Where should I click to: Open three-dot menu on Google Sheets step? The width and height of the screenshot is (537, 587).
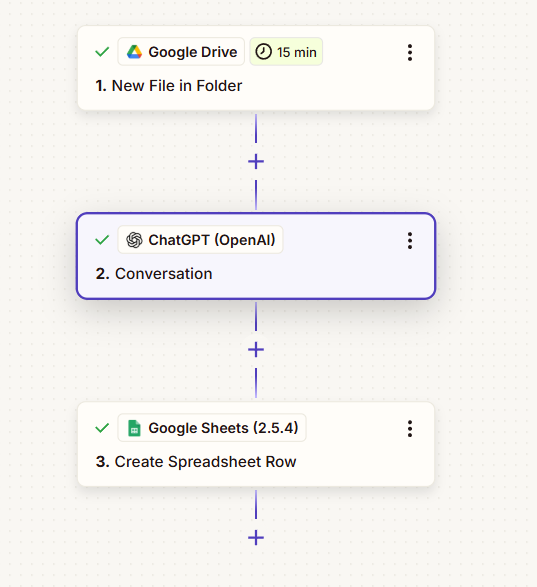410,428
